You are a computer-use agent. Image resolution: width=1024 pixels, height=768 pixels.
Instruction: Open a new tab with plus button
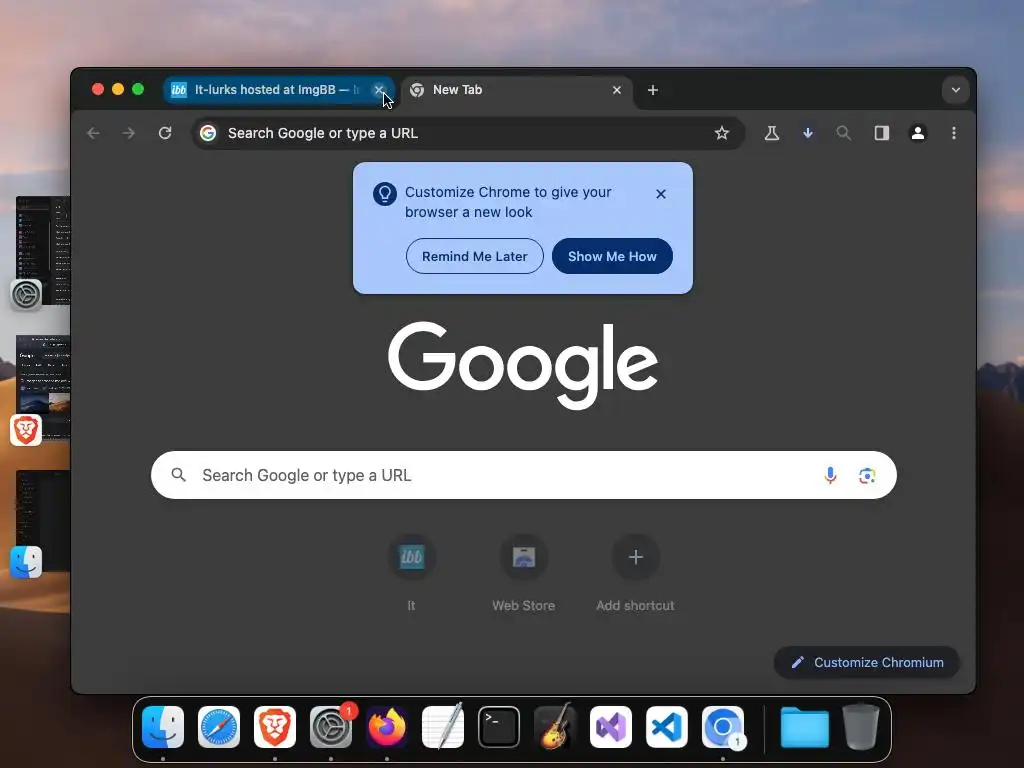point(652,90)
